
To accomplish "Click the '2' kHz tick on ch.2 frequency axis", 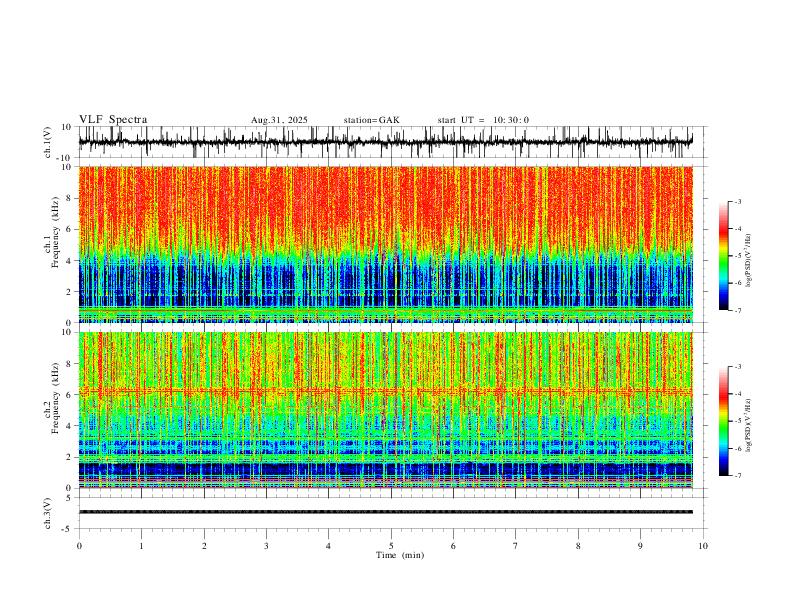I will click(x=70, y=457).
